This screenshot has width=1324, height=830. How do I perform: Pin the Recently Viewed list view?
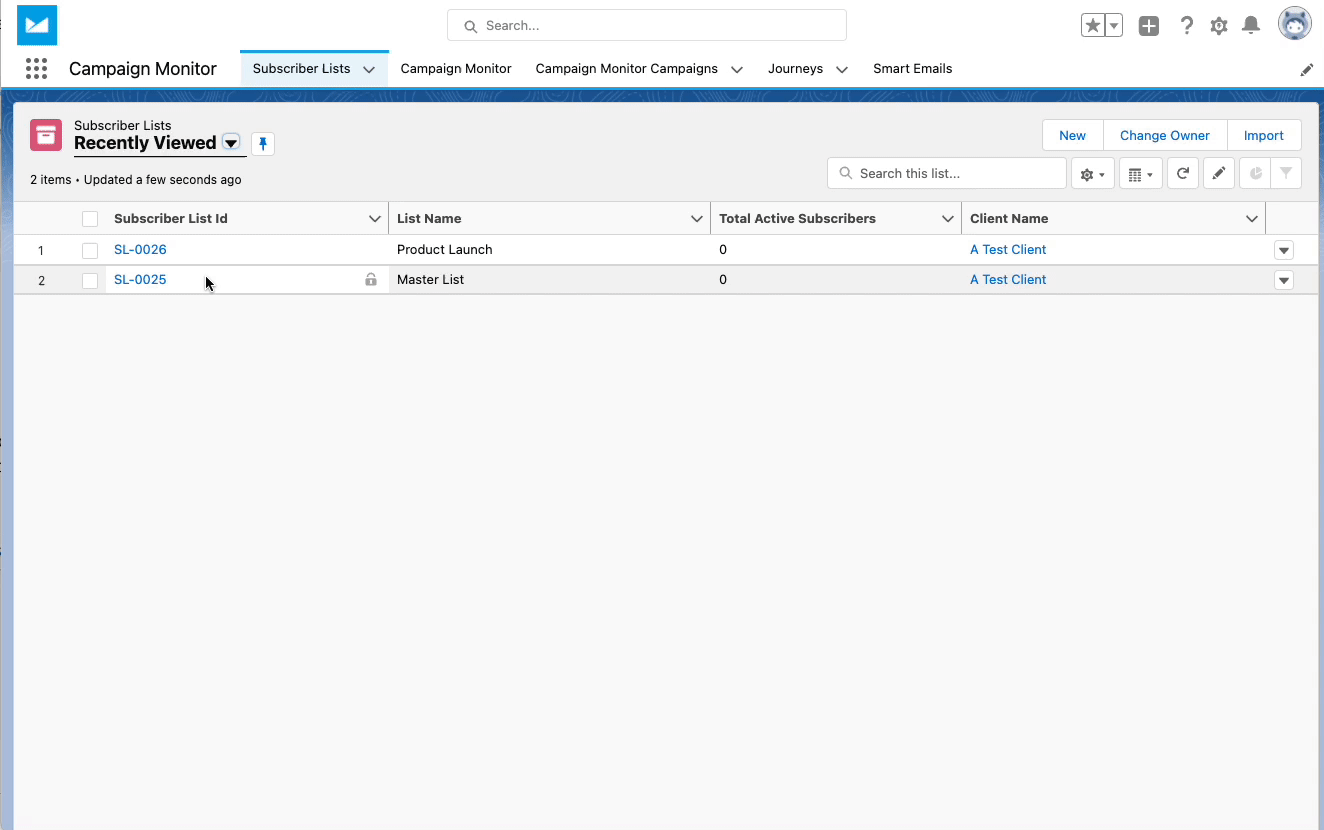point(263,144)
